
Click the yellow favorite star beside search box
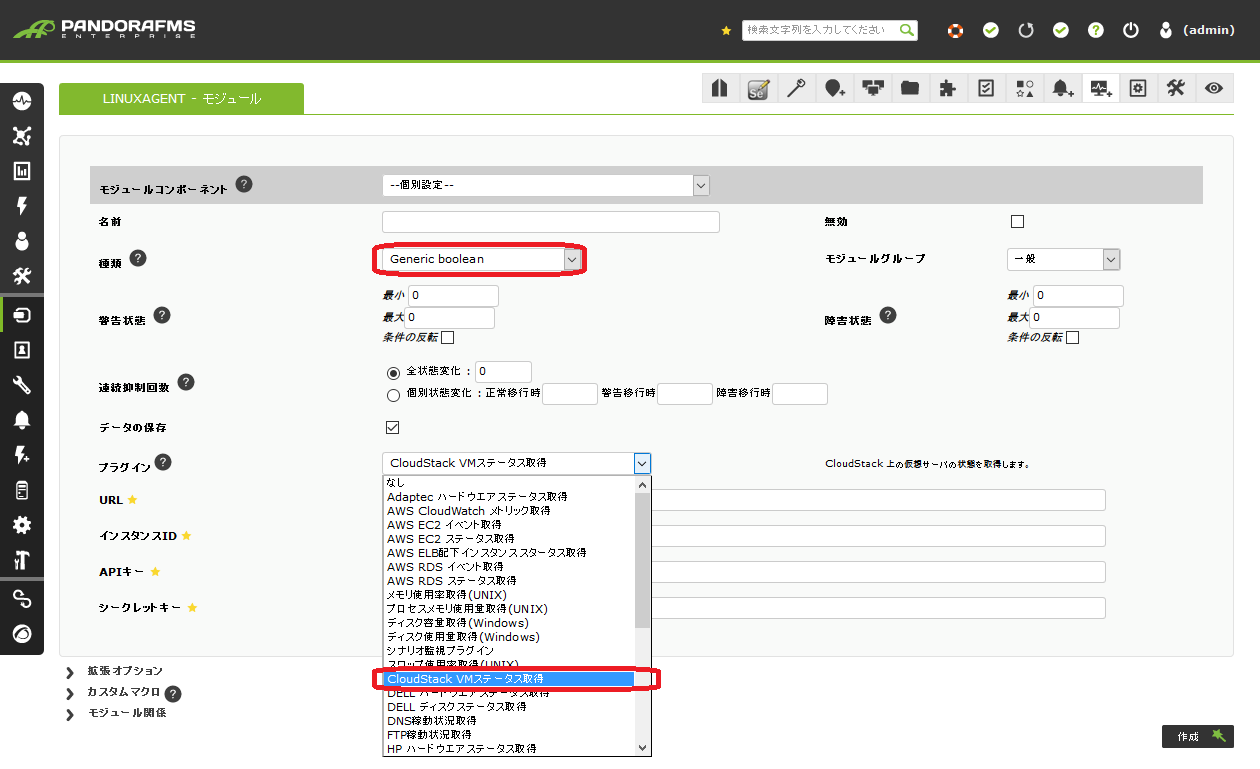(726, 31)
